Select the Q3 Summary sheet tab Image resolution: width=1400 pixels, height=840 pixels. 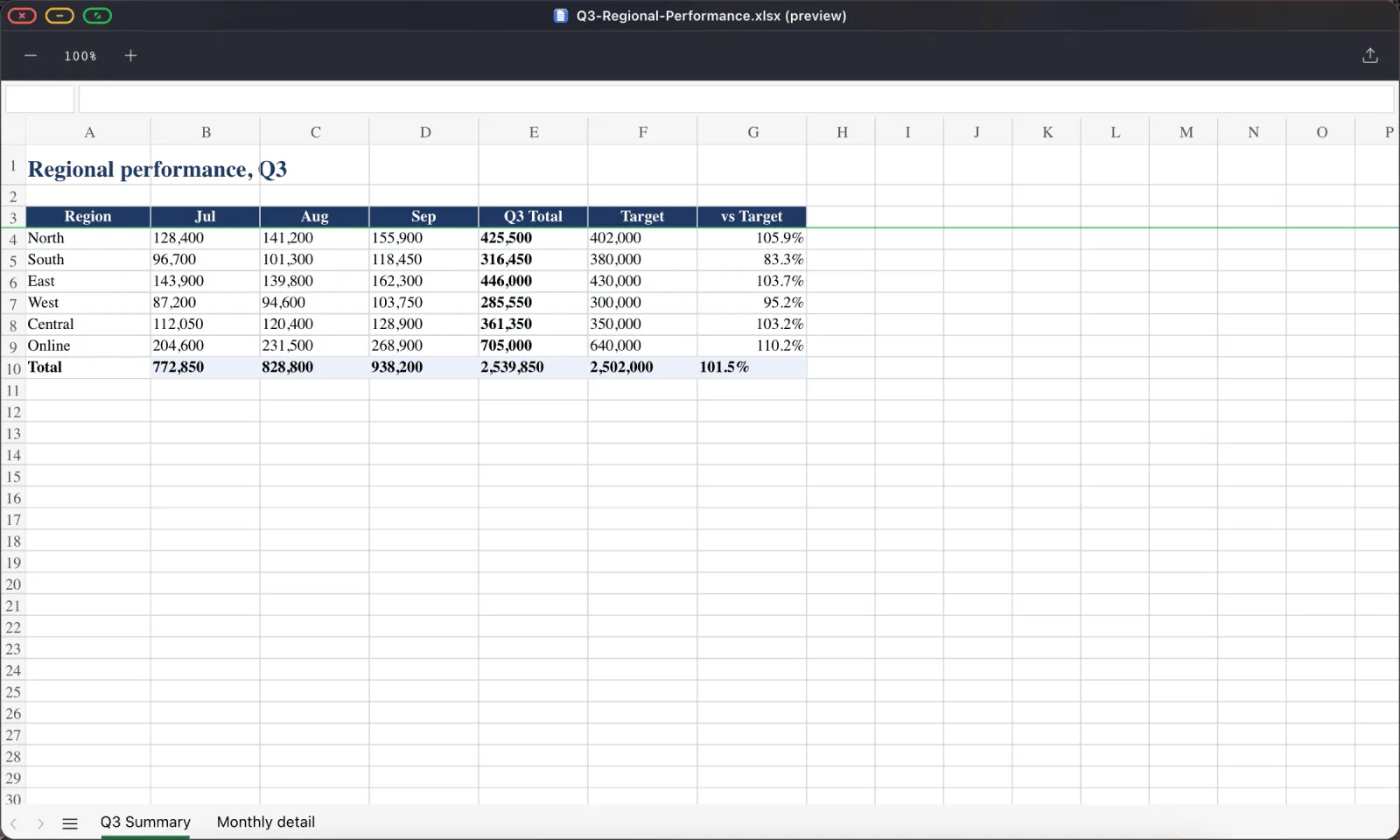[145, 822]
